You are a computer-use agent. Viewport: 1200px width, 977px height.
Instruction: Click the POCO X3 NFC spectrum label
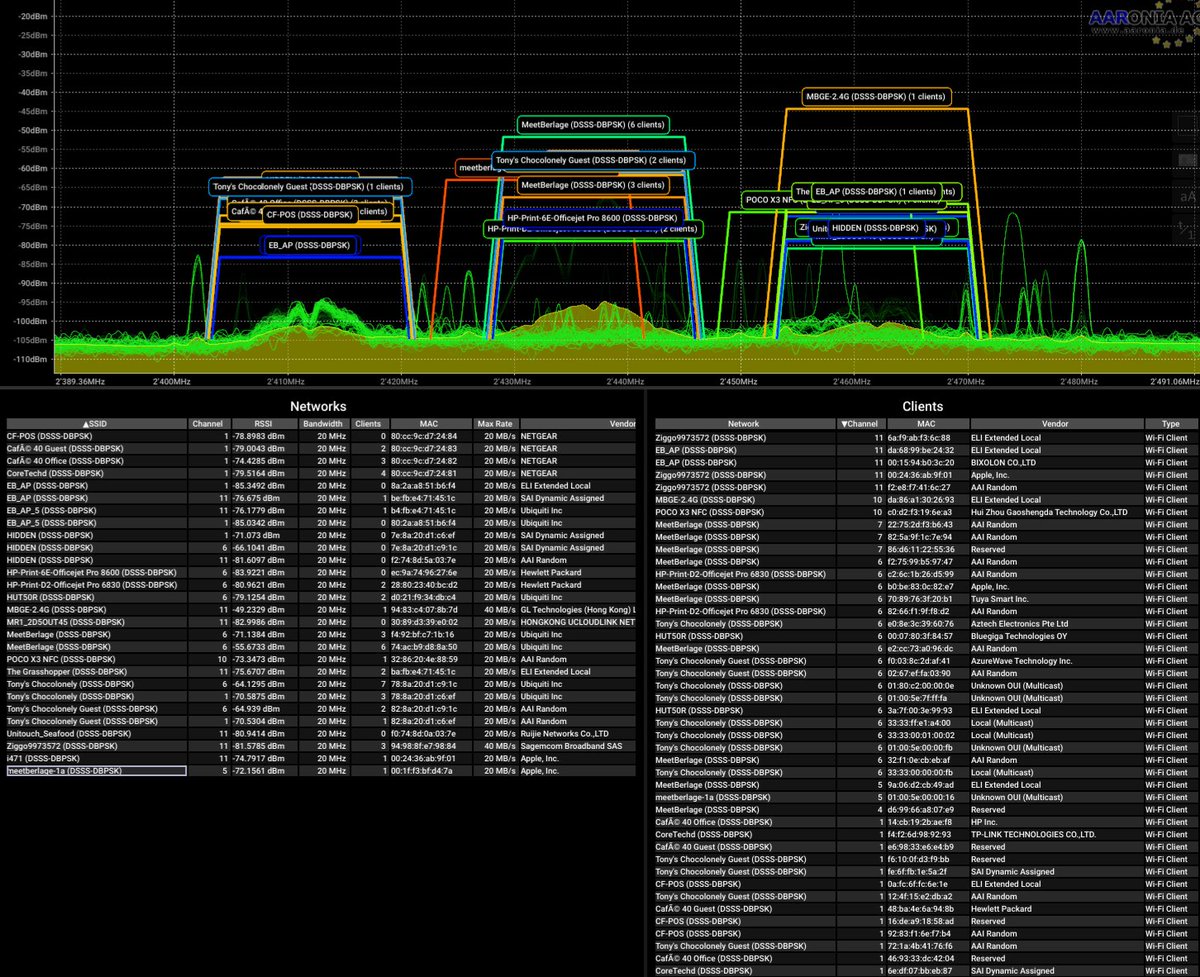tap(768, 200)
